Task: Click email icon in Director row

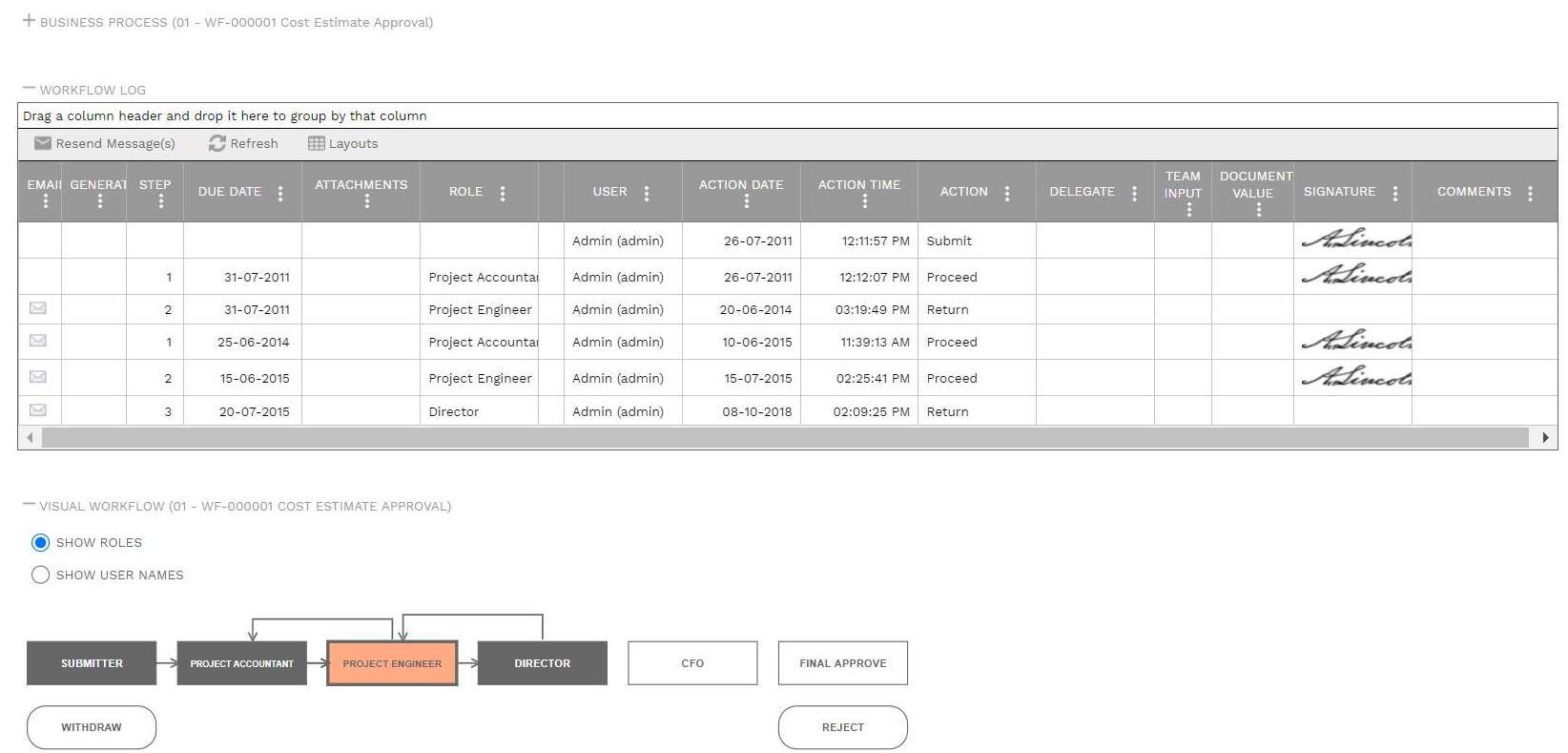Action: 38,410
